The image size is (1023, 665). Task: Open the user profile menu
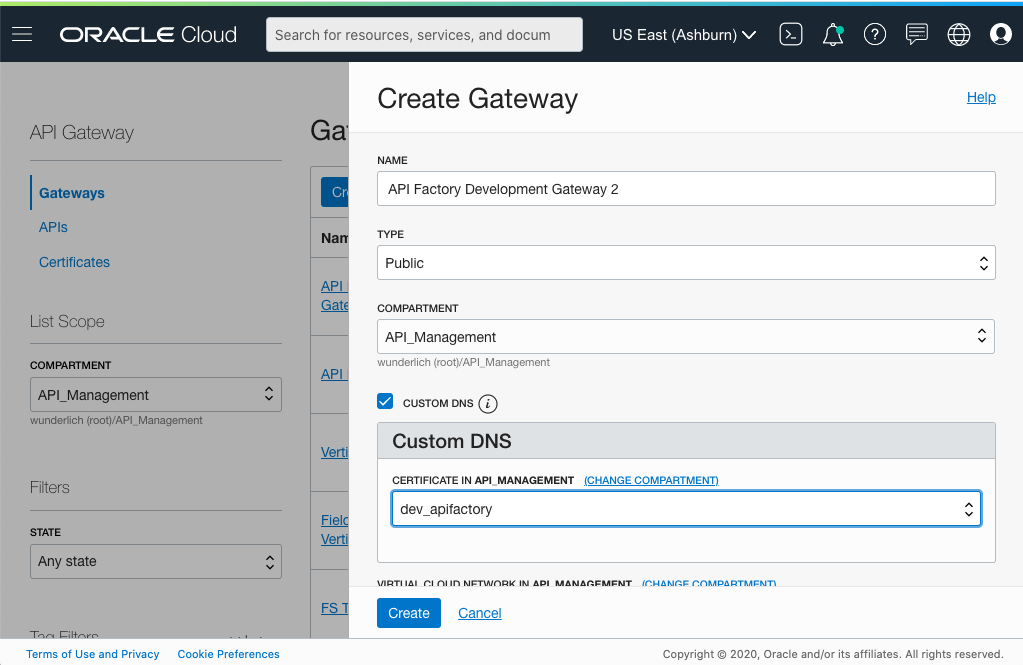[1000, 34]
